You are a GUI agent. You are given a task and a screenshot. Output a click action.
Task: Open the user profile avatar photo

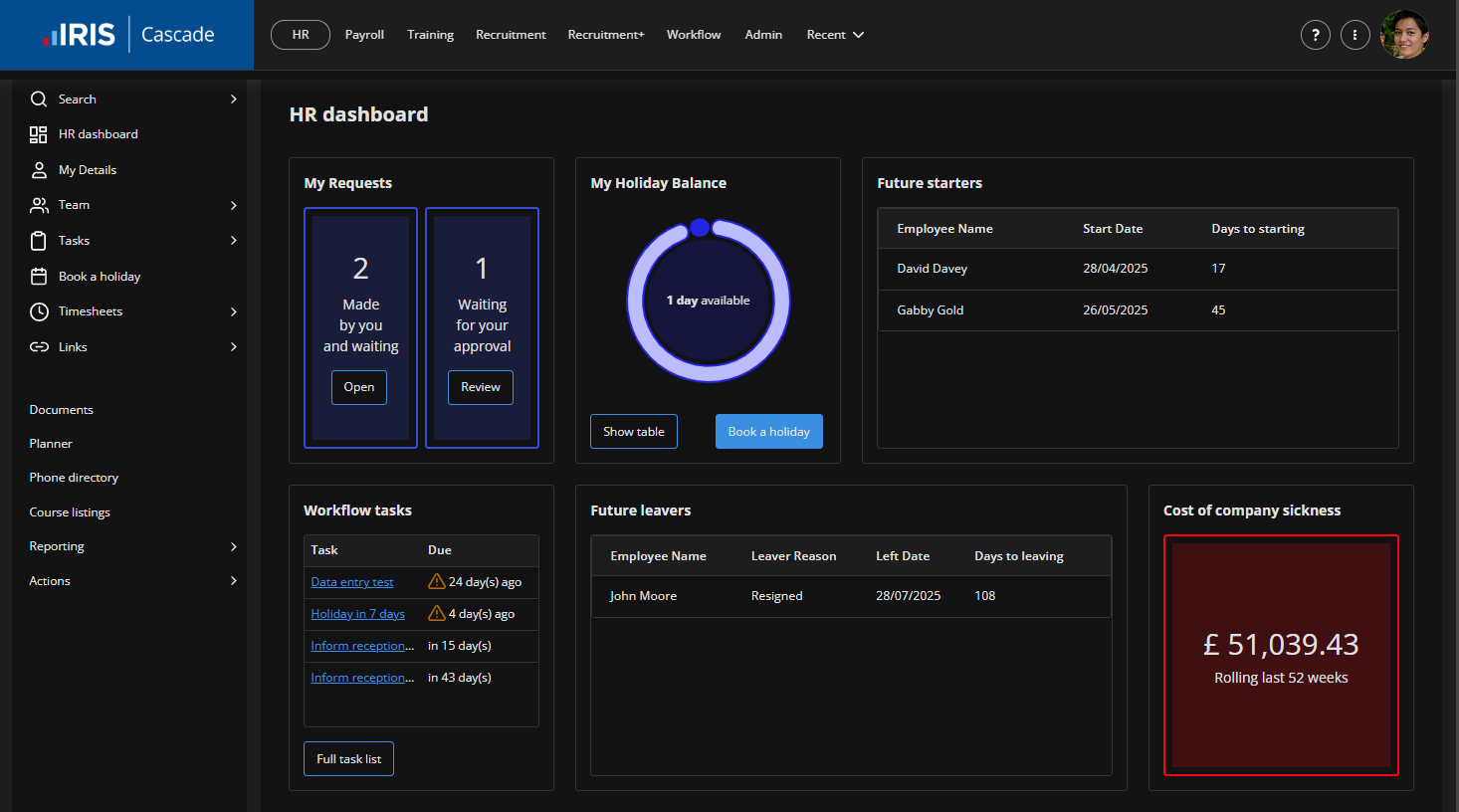tap(1404, 35)
